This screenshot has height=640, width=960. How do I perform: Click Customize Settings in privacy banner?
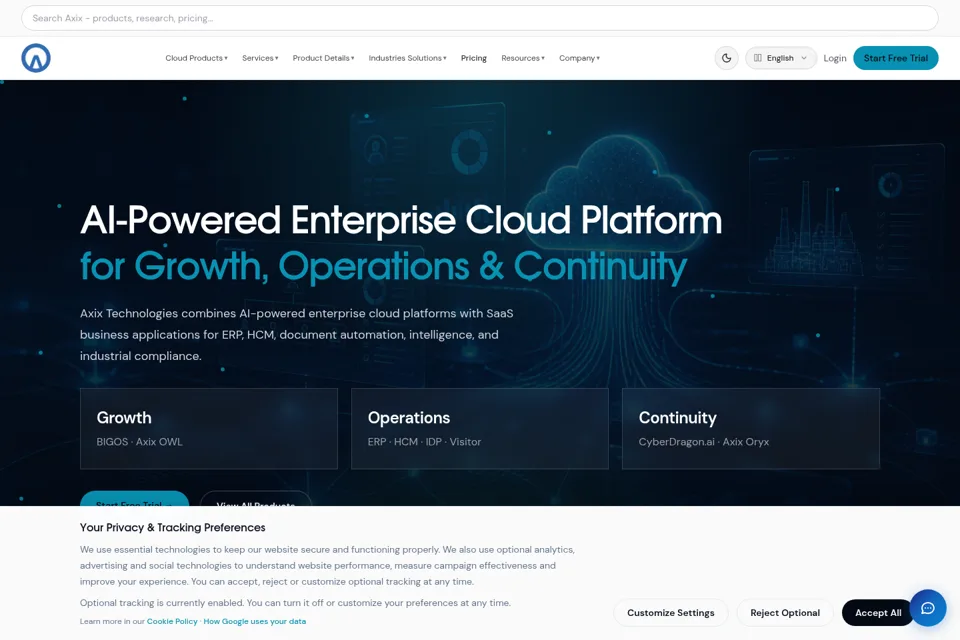point(670,612)
